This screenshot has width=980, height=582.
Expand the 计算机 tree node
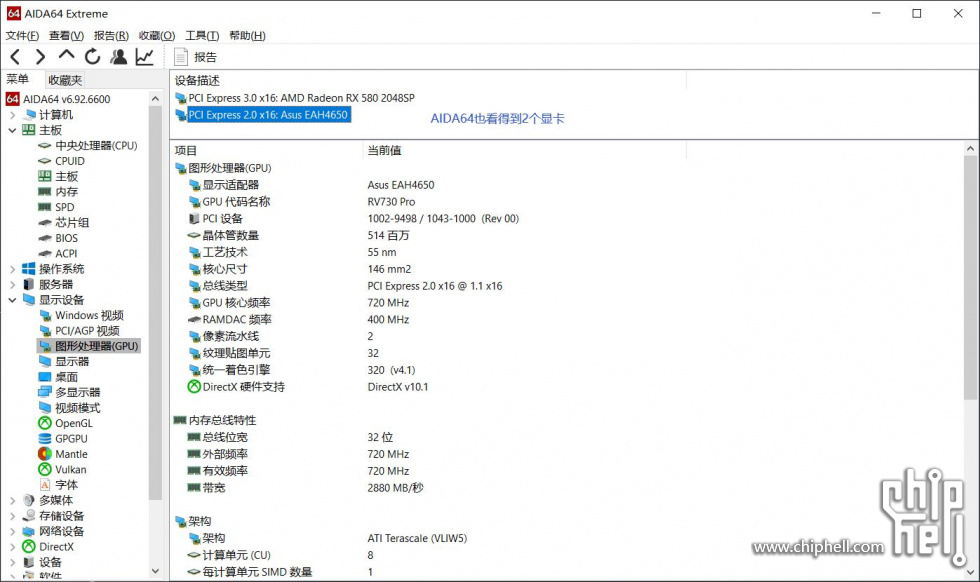pyautogui.click(x=12, y=115)
